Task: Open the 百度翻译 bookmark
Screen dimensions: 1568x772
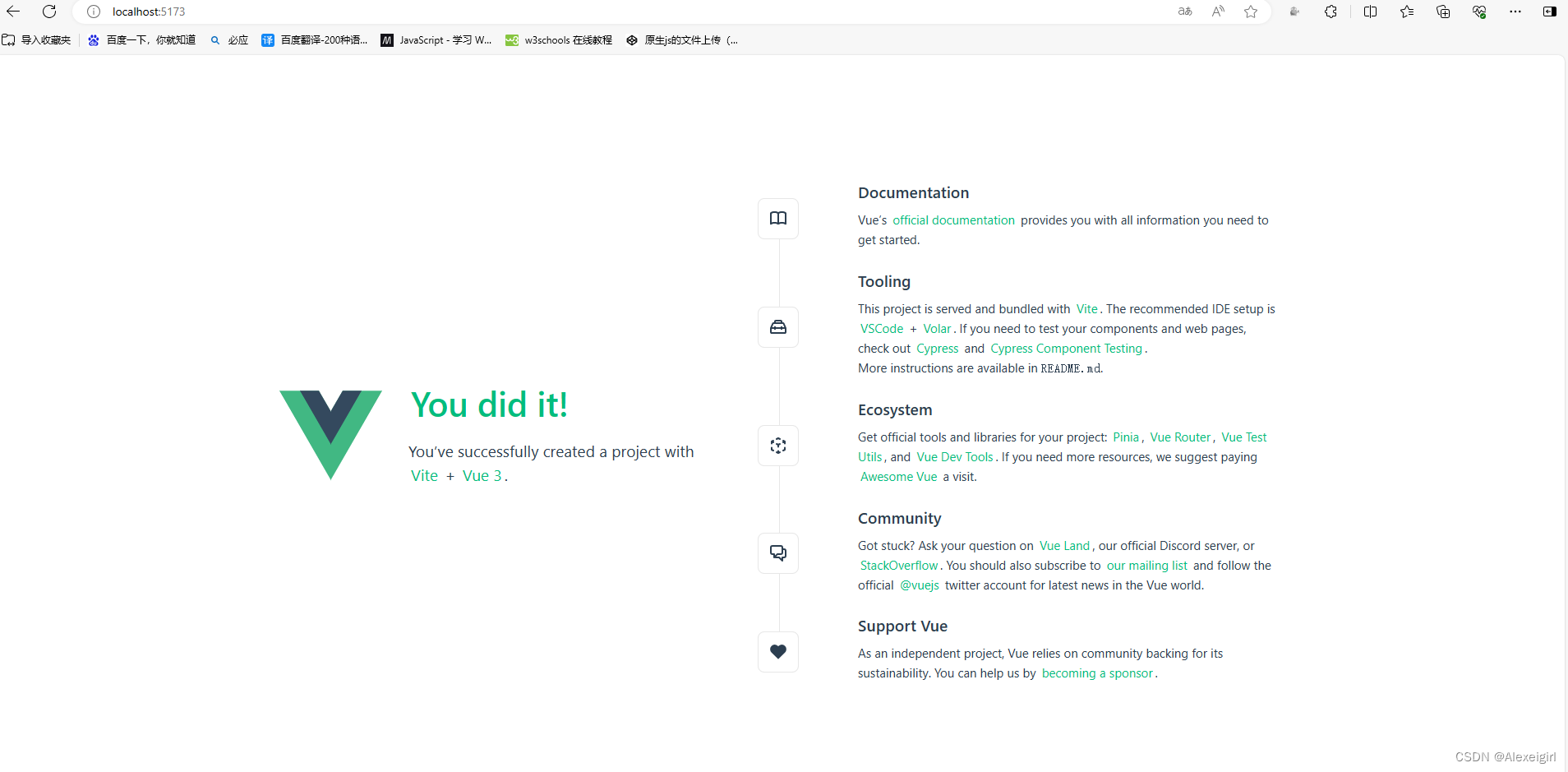Action: (x=315, y=40)
